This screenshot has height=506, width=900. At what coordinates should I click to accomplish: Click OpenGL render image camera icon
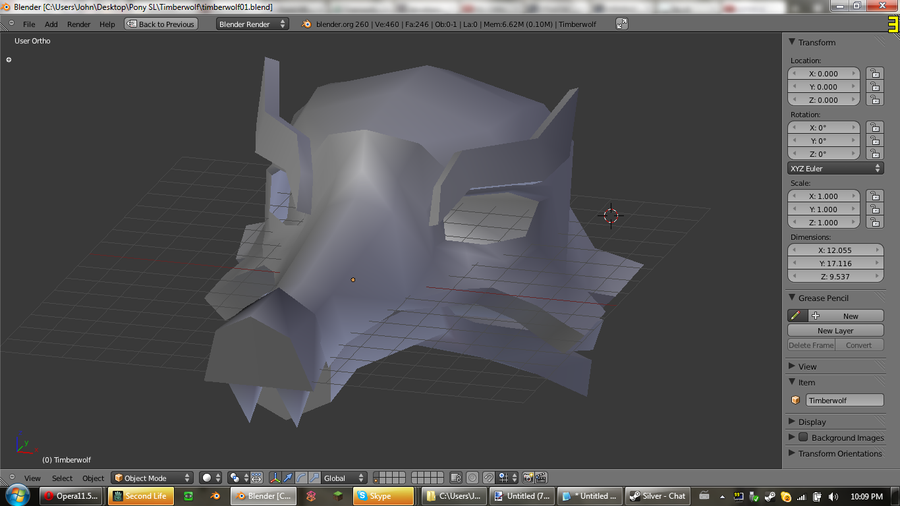coord(528,478)
